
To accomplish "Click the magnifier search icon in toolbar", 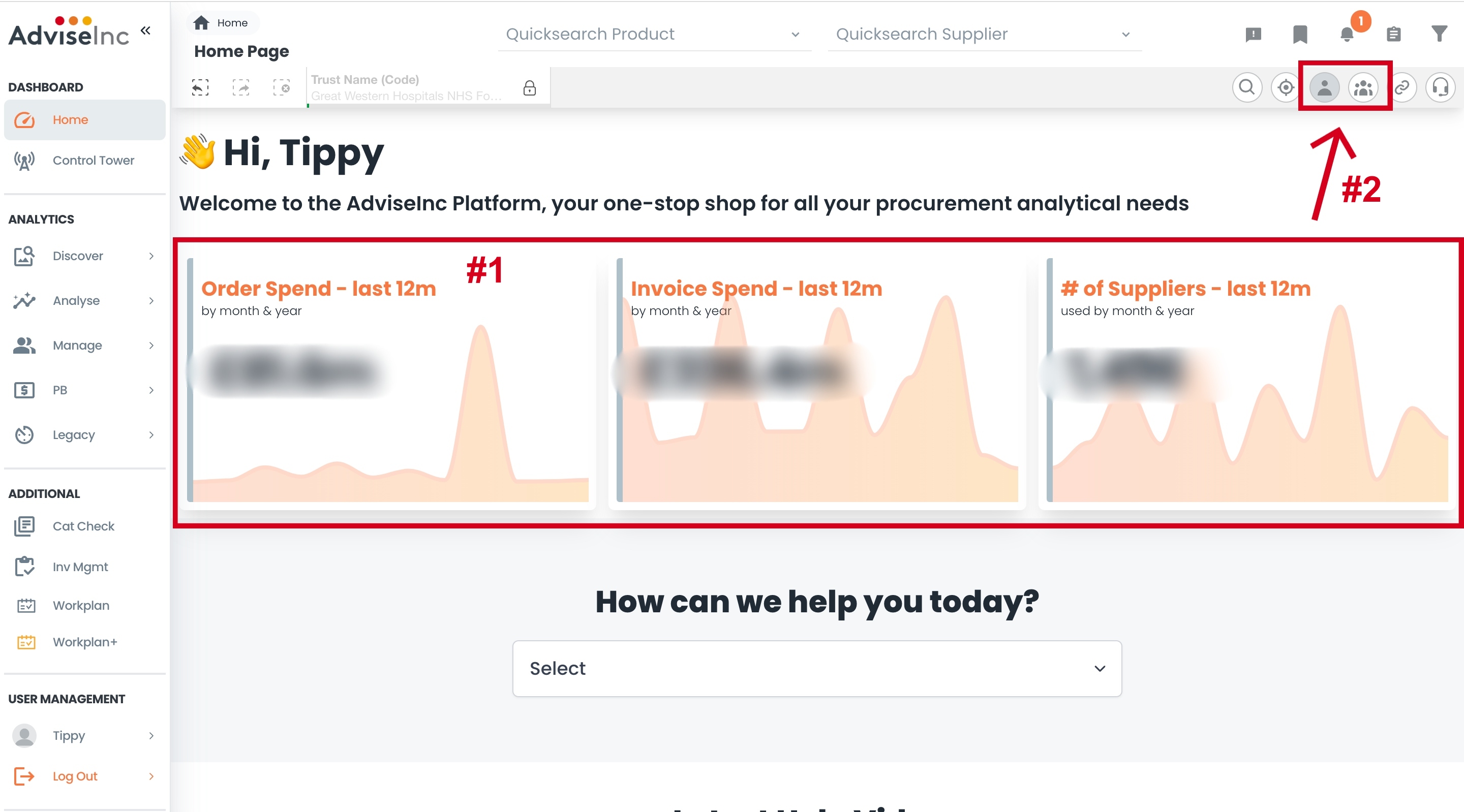I will pyautogui.click(x=1247, y=87).
